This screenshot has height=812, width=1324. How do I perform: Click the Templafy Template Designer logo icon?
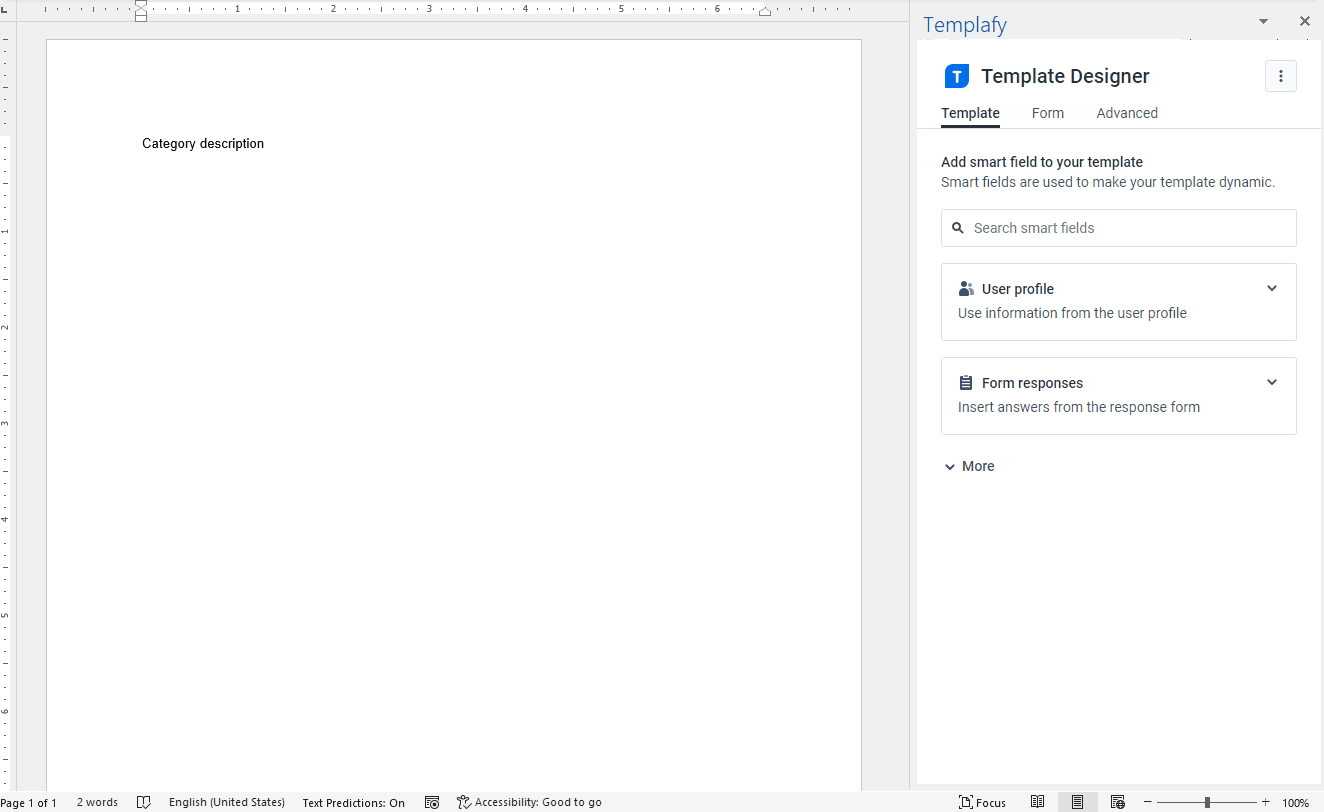coord(956,75)
